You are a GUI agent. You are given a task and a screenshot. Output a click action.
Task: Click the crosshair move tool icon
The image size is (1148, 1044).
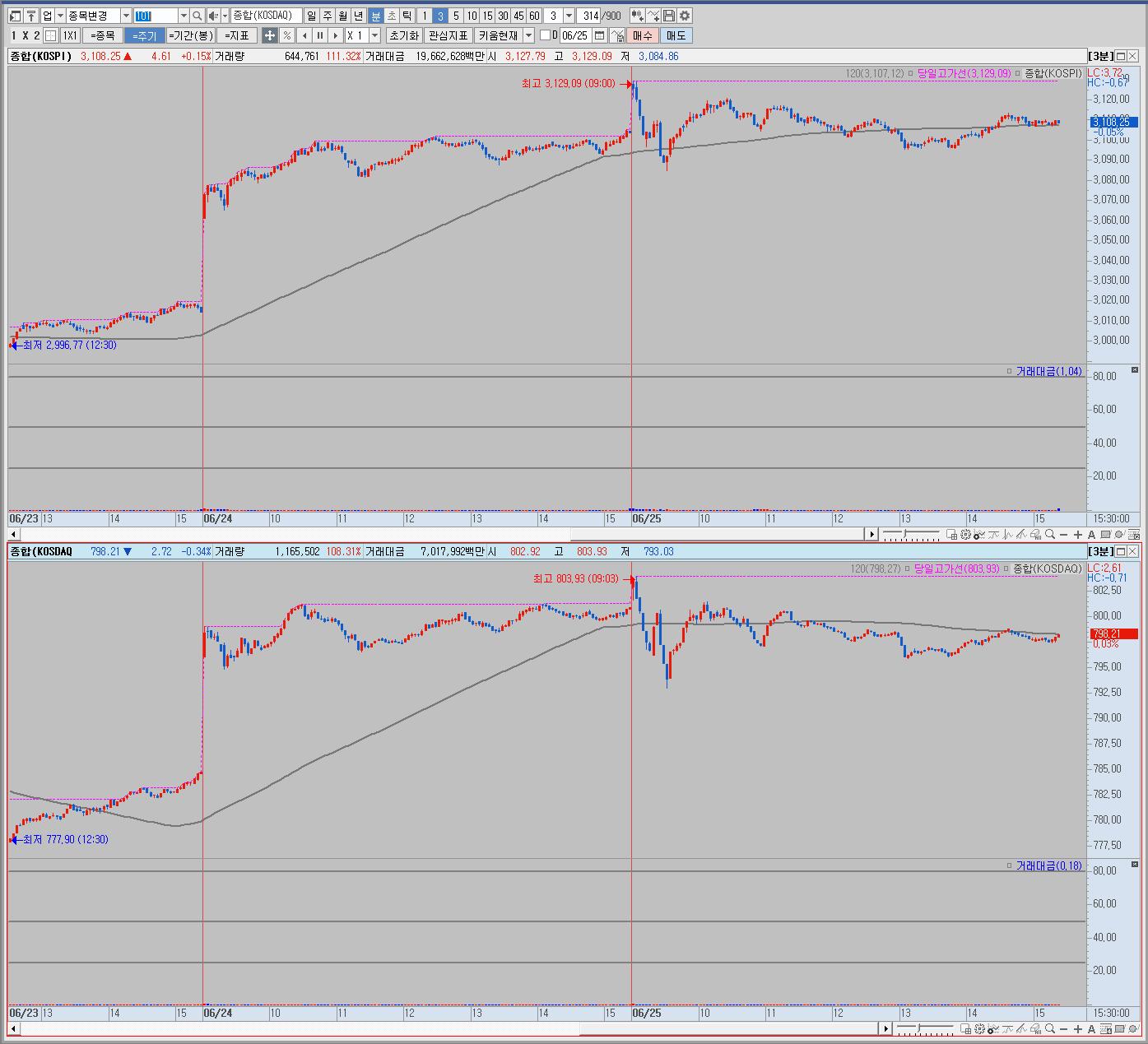(x=269, y=35)
